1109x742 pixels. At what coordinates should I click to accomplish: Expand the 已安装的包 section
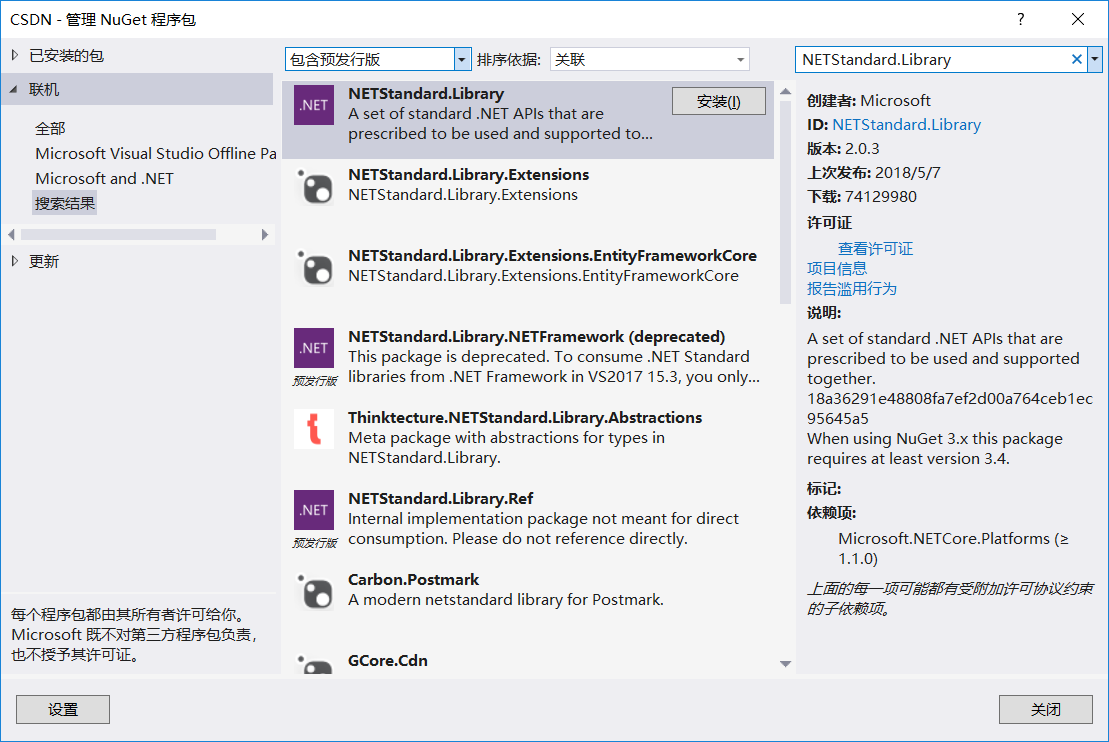click(15, 55)
